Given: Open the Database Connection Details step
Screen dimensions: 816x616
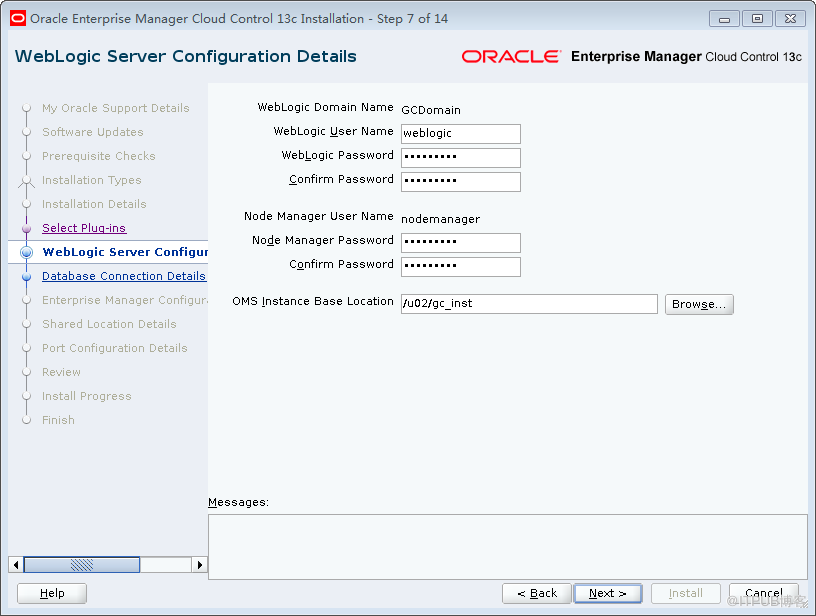Looking at the screenshot, I should coord(124,276).
